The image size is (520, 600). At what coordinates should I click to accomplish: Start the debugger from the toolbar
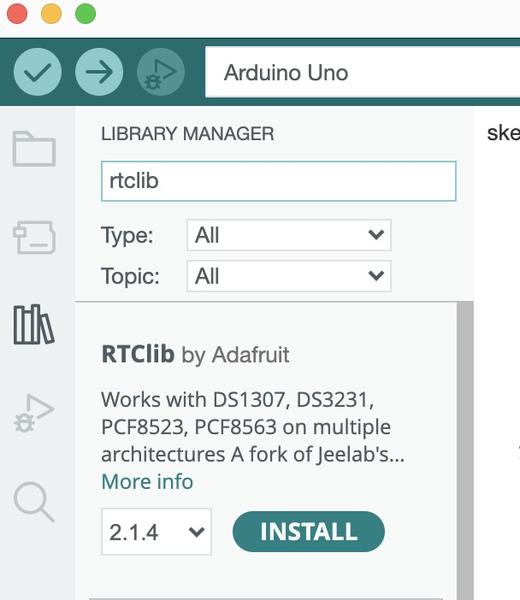click(x=161, y=72)
